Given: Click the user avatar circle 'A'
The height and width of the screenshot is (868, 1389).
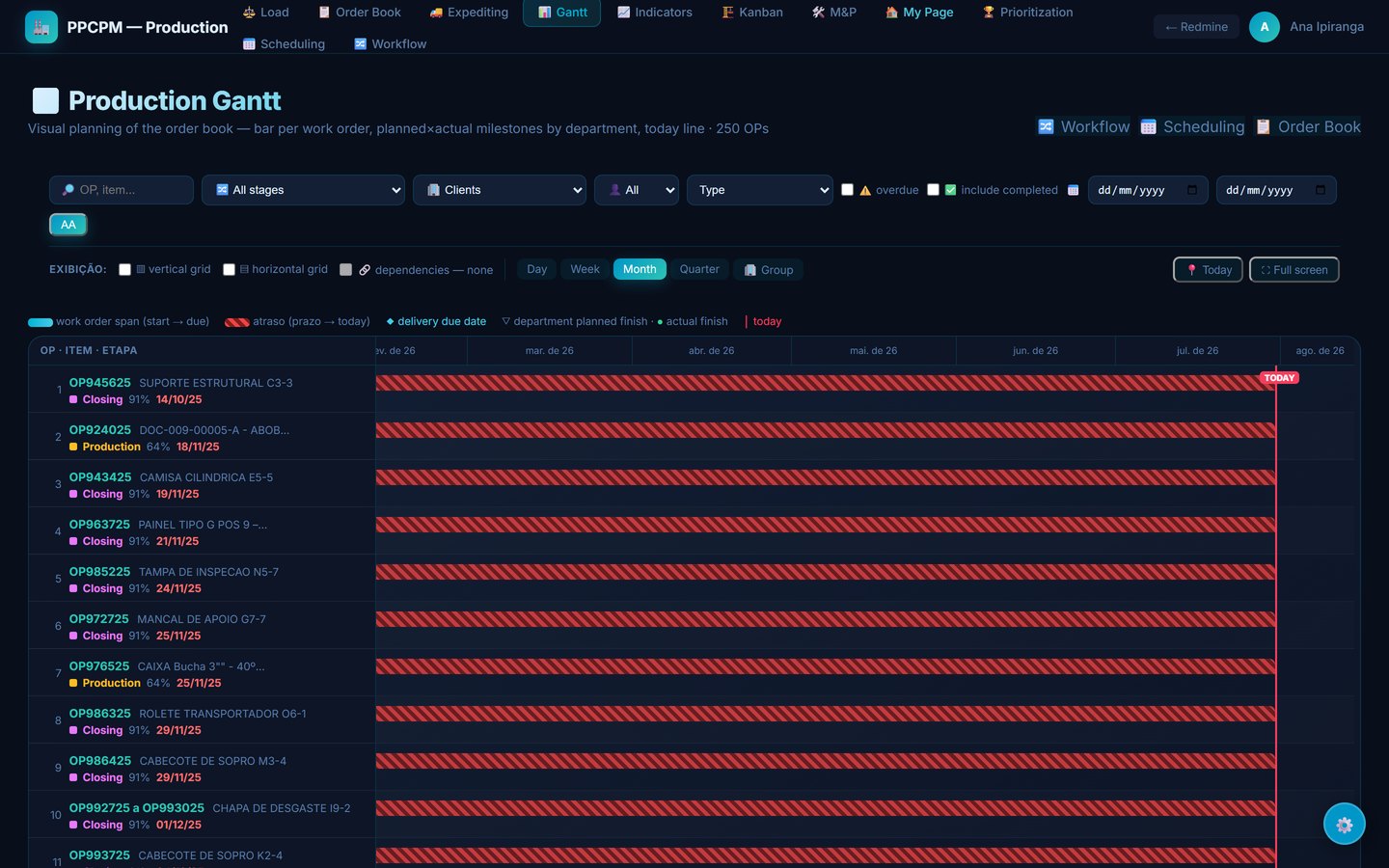Looking at the screenshot, I should pyautogui.click(x=1265, y=27).
